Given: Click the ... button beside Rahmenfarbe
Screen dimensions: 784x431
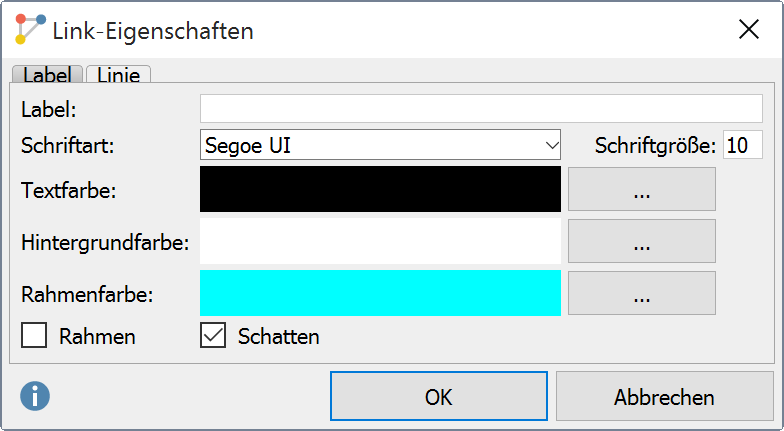Looking at the screenshot, I should [x=642, y=293].
